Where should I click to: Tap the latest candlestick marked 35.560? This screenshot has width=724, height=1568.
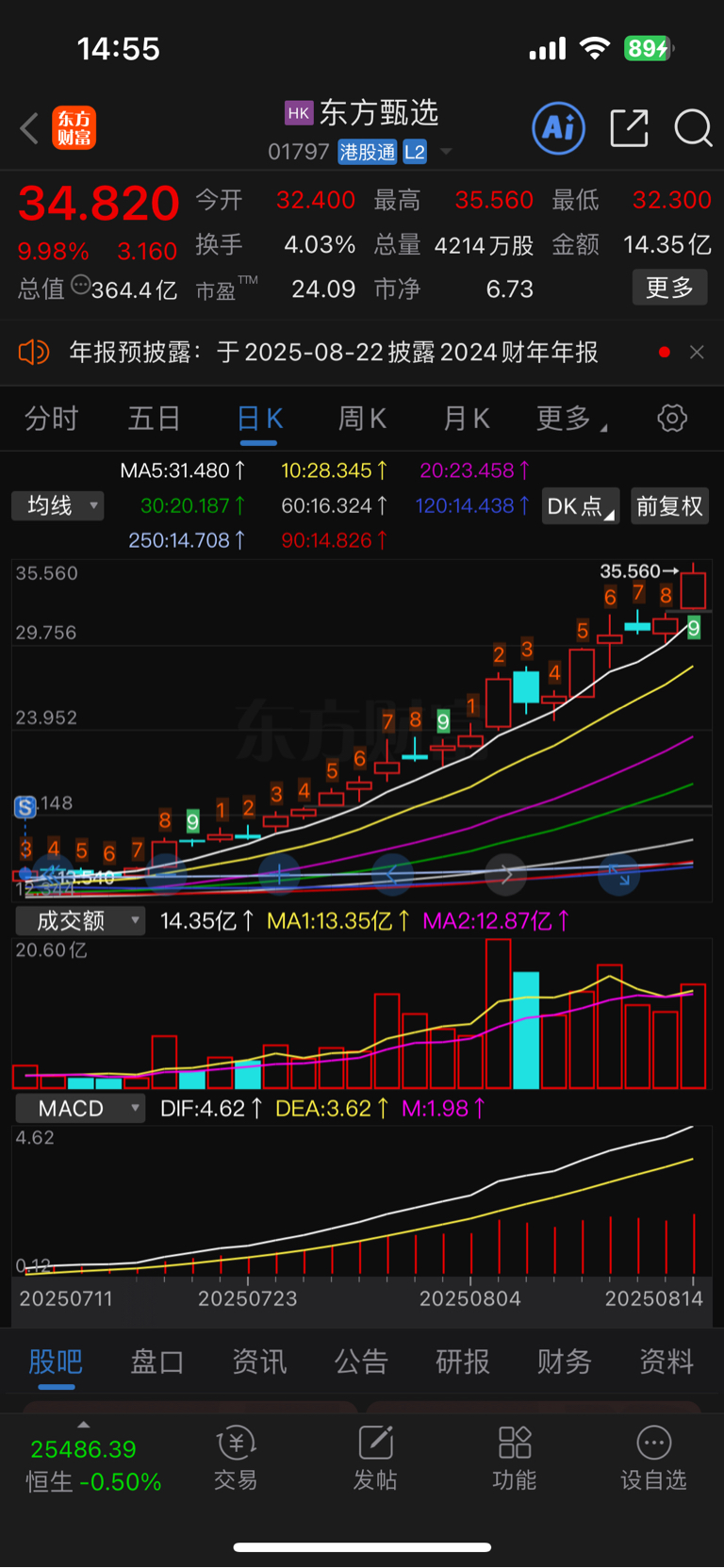coord(694,590)
